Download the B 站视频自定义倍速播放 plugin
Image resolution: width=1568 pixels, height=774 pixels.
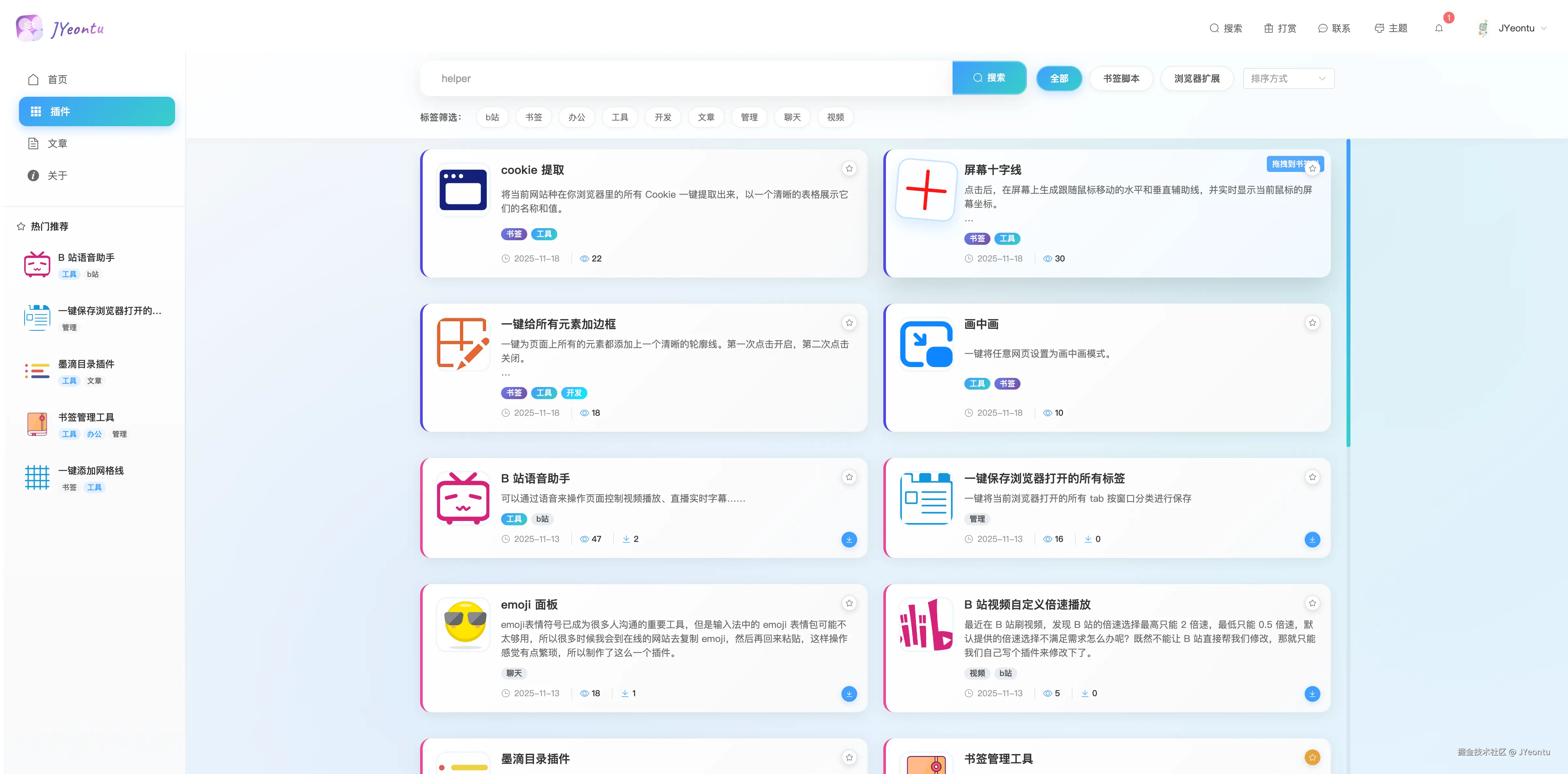(1312, 694)
